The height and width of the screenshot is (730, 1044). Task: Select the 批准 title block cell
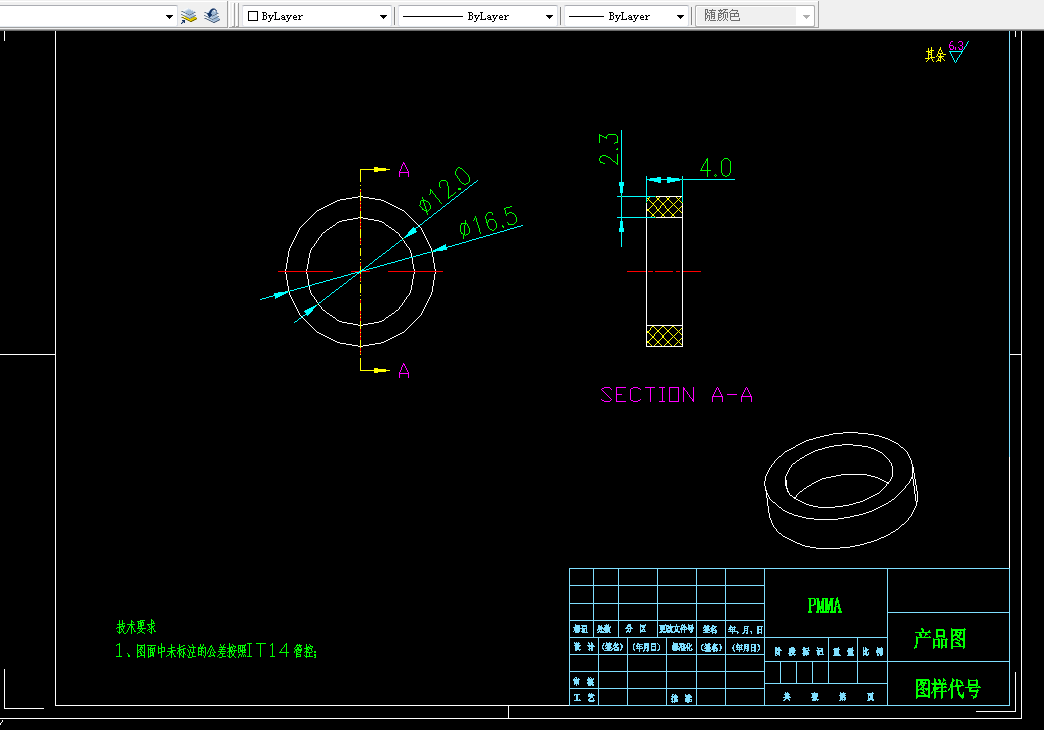pos(681,698)
